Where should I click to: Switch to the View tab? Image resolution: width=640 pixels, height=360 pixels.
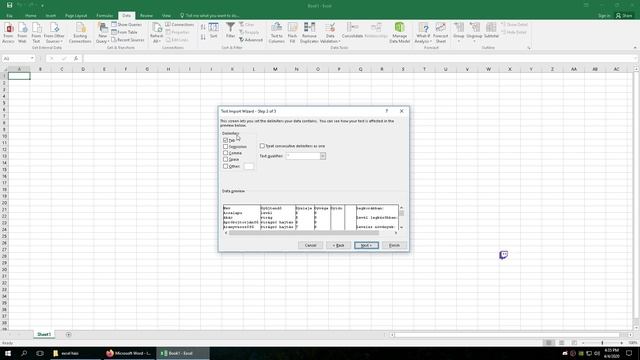(166, 16)
